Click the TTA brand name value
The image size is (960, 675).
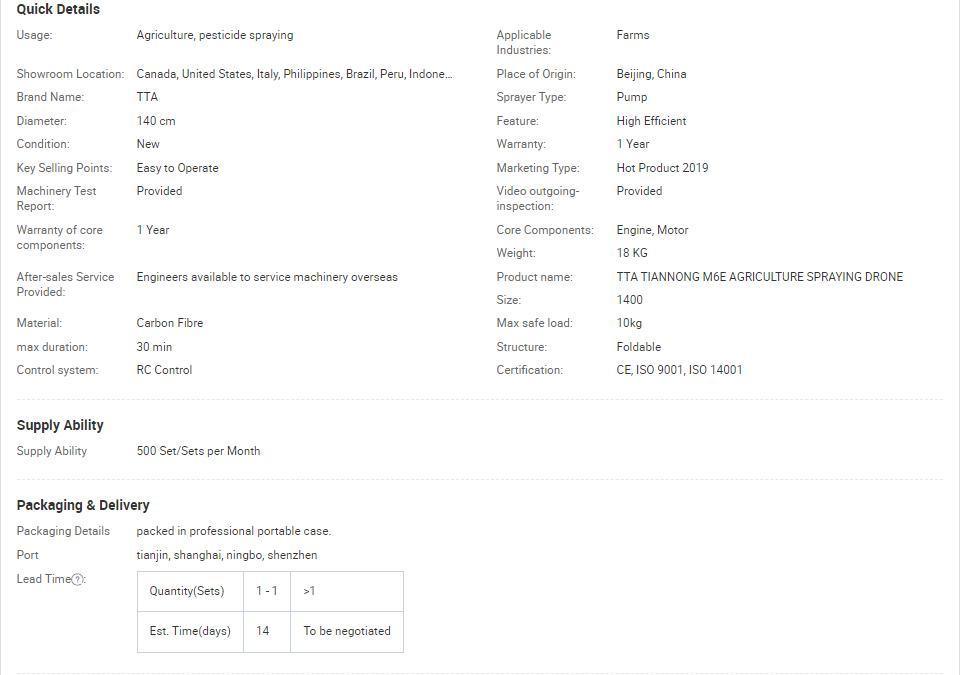pyautogui.click(x=147, y=97)
